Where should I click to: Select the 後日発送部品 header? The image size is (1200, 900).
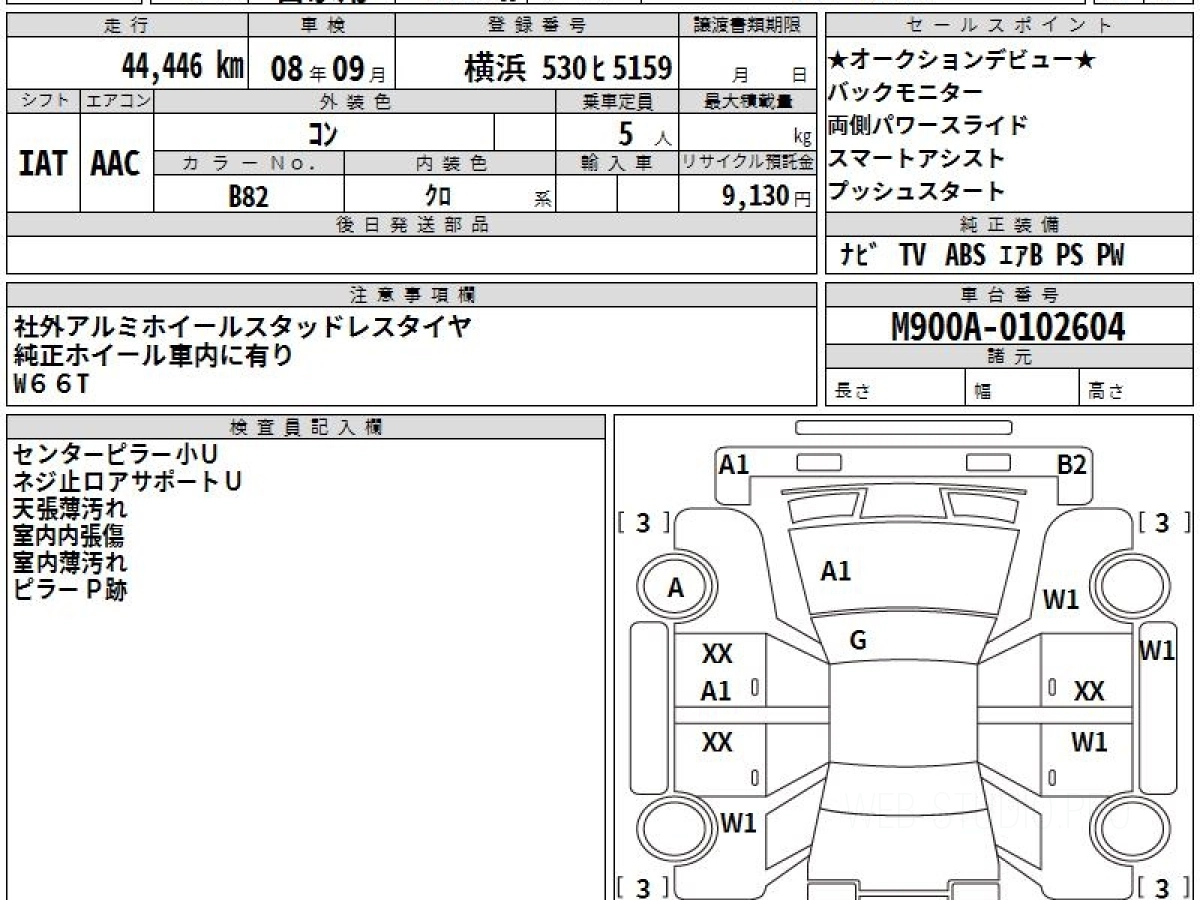(412, 225)
